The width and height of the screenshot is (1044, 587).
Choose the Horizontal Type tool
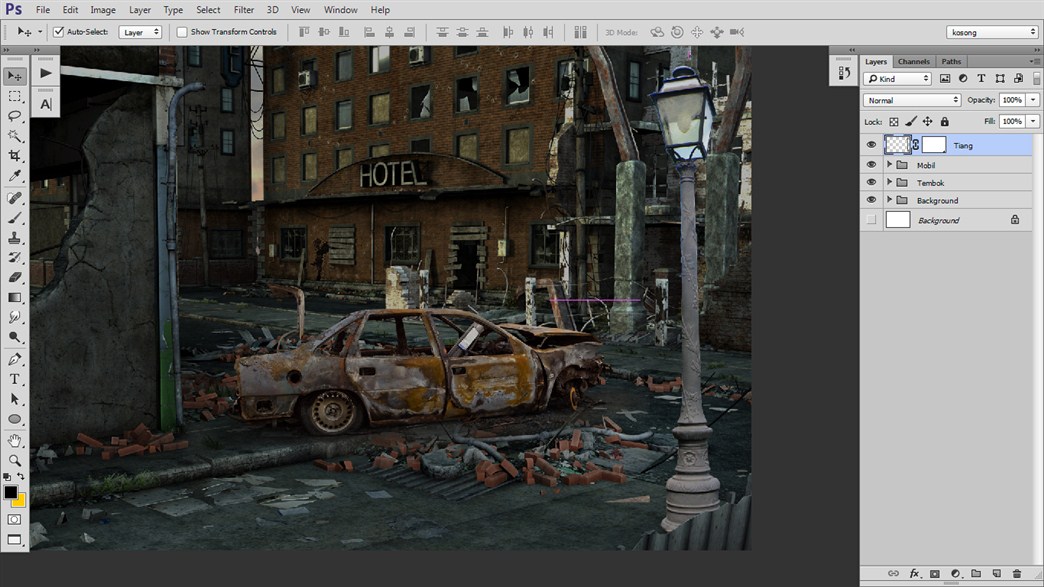tap(15, 379)
